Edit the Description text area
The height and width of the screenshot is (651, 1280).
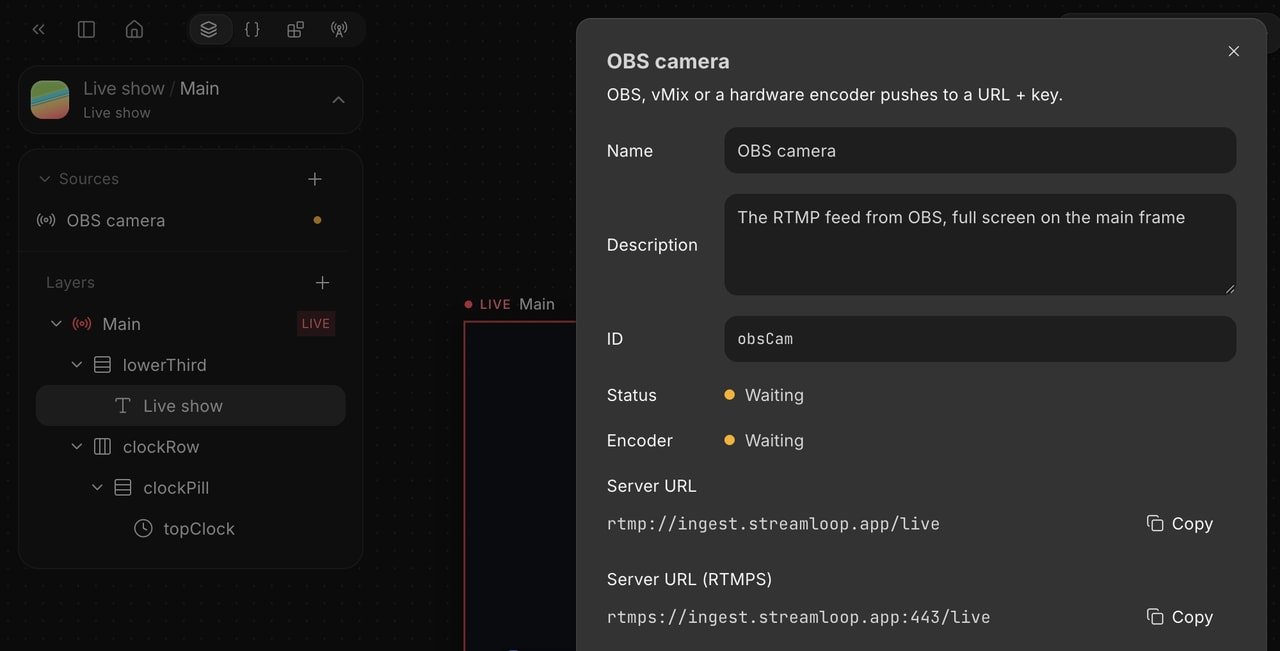[980, 244]
